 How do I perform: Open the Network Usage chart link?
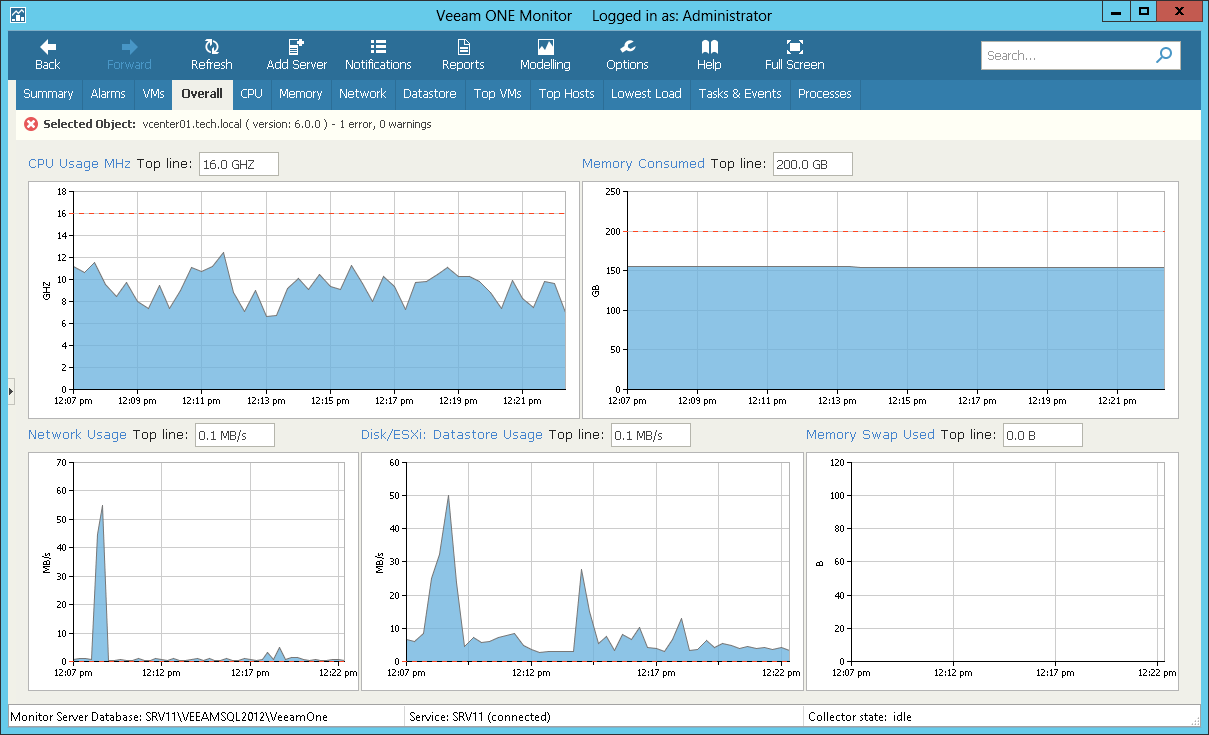[77, 435]
